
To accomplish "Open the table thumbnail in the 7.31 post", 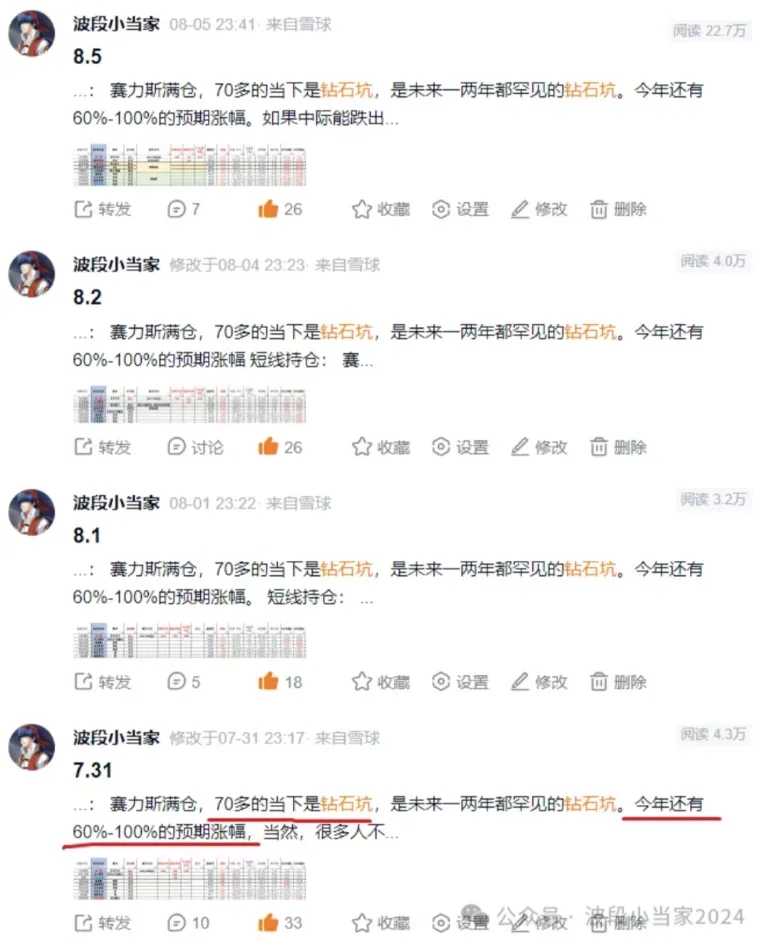I will [x=190, y=879].
